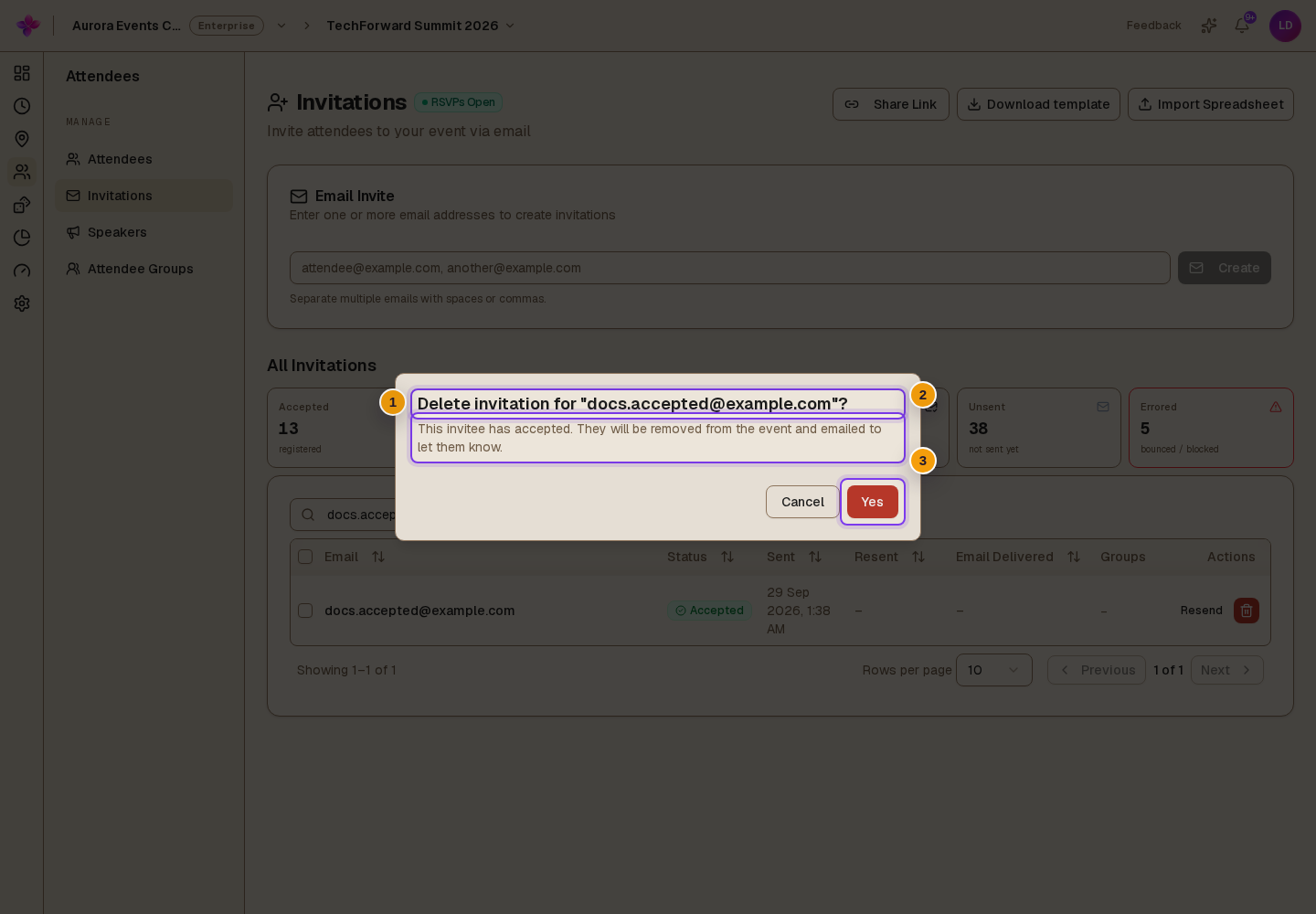
Task: Open the dashboard grid icon in sidebar
Action: click(x=22, y=73)
